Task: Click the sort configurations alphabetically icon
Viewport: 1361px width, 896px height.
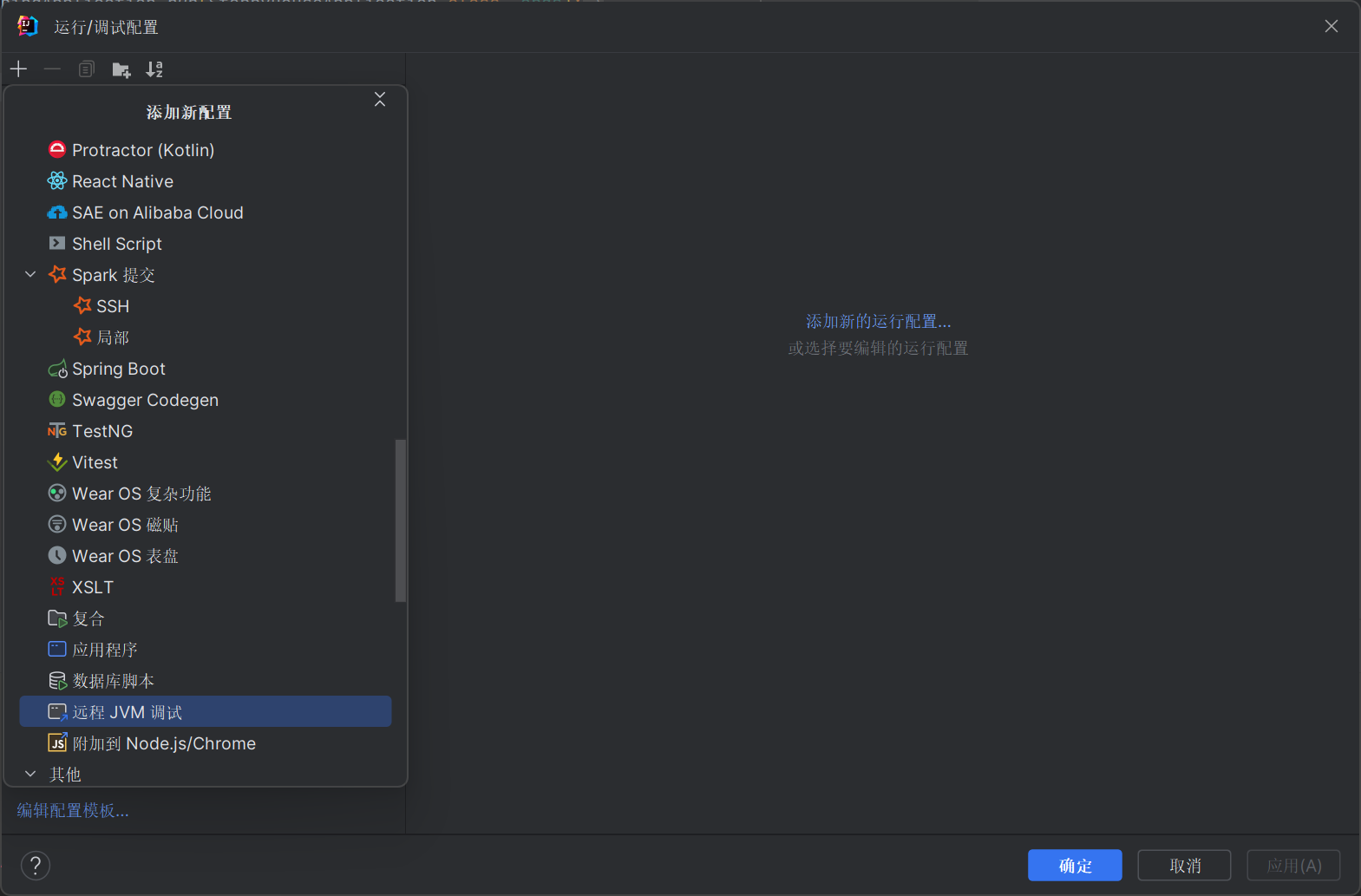Action: (x=154, y=69)
